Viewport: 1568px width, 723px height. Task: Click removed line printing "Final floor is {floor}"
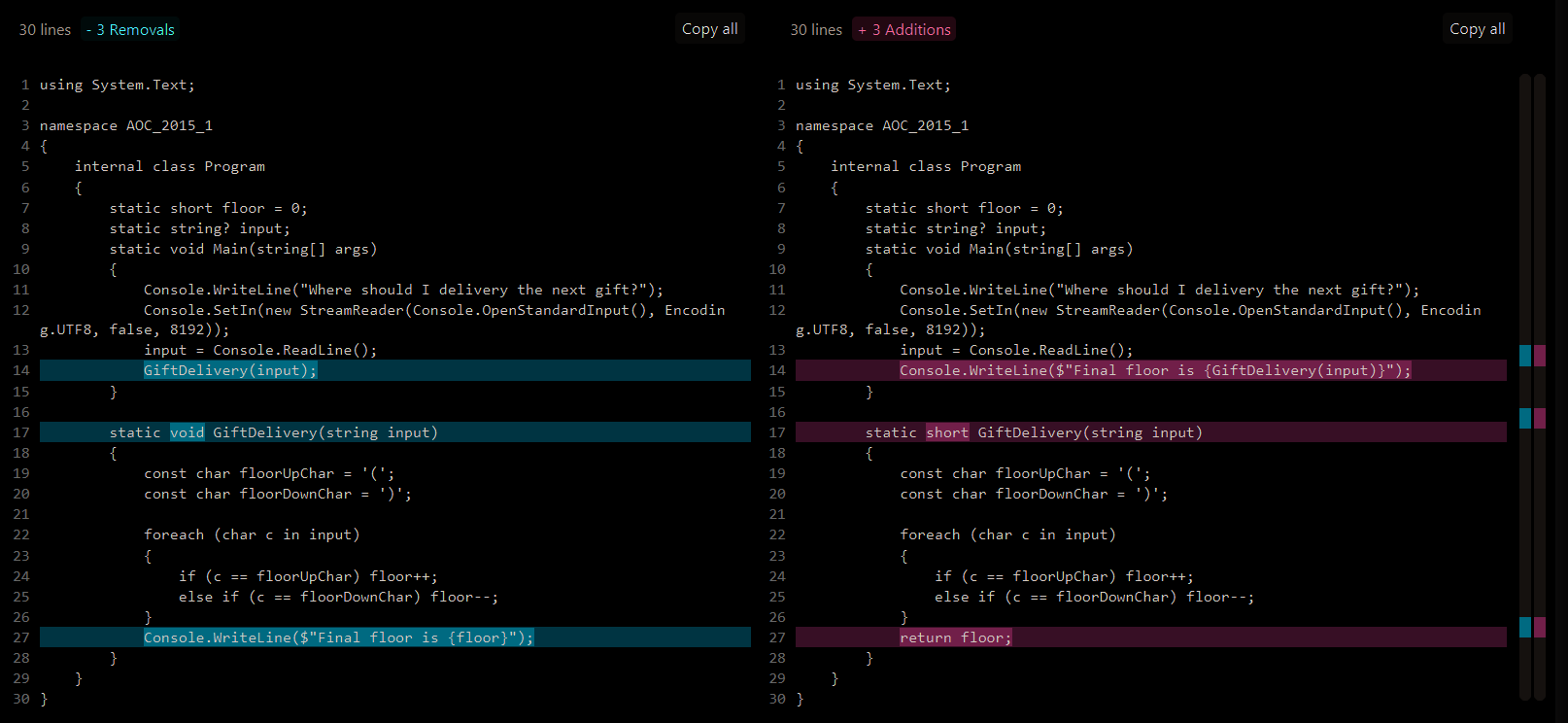tap(395, 637)
